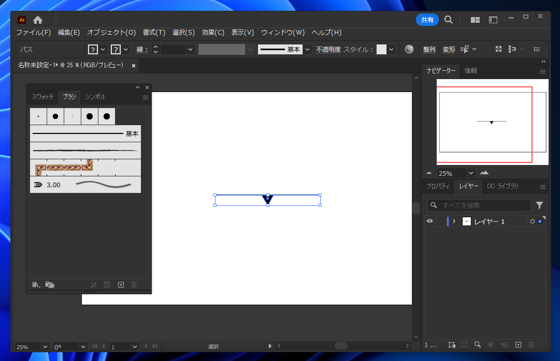Click the レイヤー 1 target circle
The image size is (560, 361).
coord(532,222)
